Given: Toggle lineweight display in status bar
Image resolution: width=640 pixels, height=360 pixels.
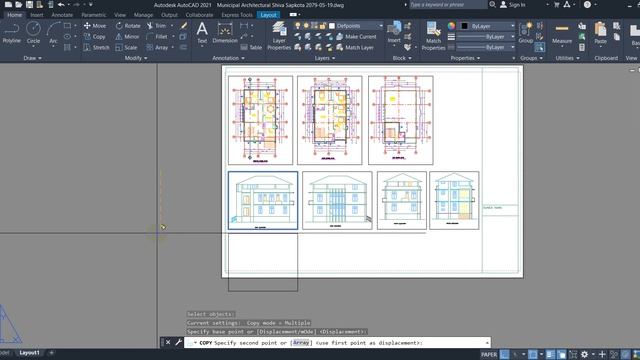Looking at the screenshot, I should 550,354.
